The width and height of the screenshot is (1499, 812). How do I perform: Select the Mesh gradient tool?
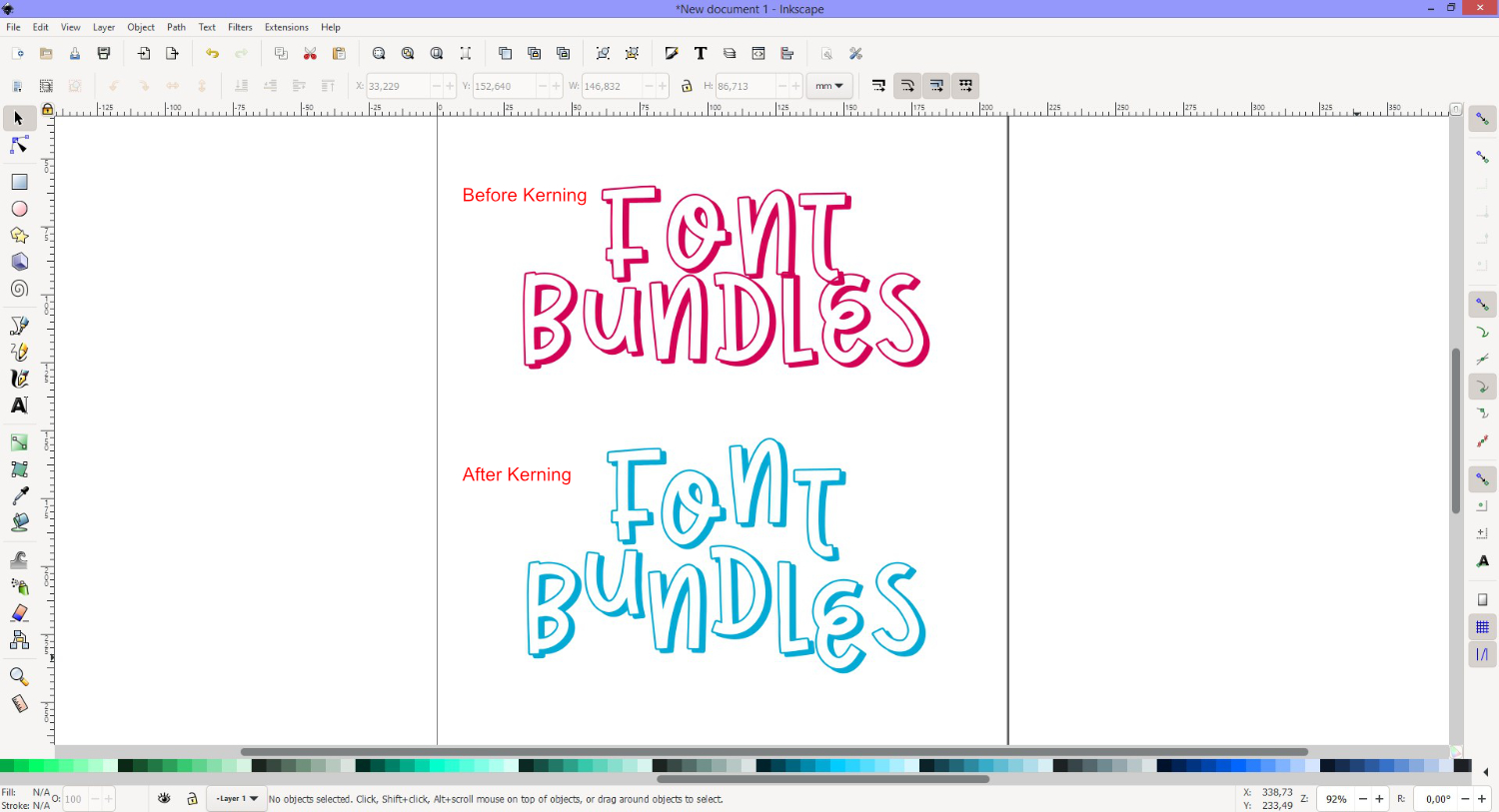pyautogui.click(x=19, y=468)
